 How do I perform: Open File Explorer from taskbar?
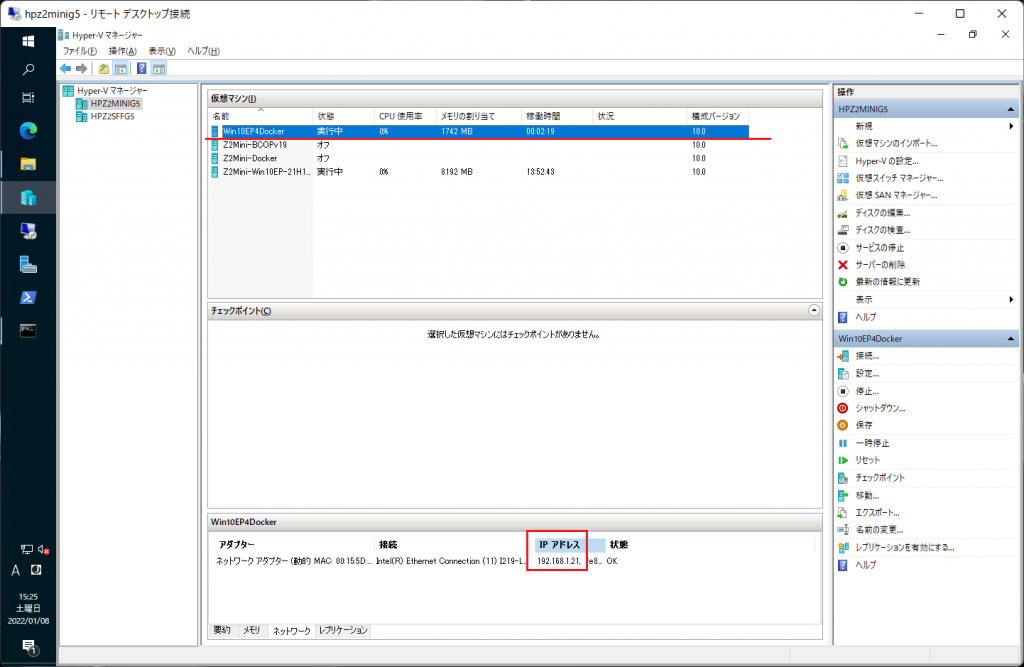pos(28,164)
